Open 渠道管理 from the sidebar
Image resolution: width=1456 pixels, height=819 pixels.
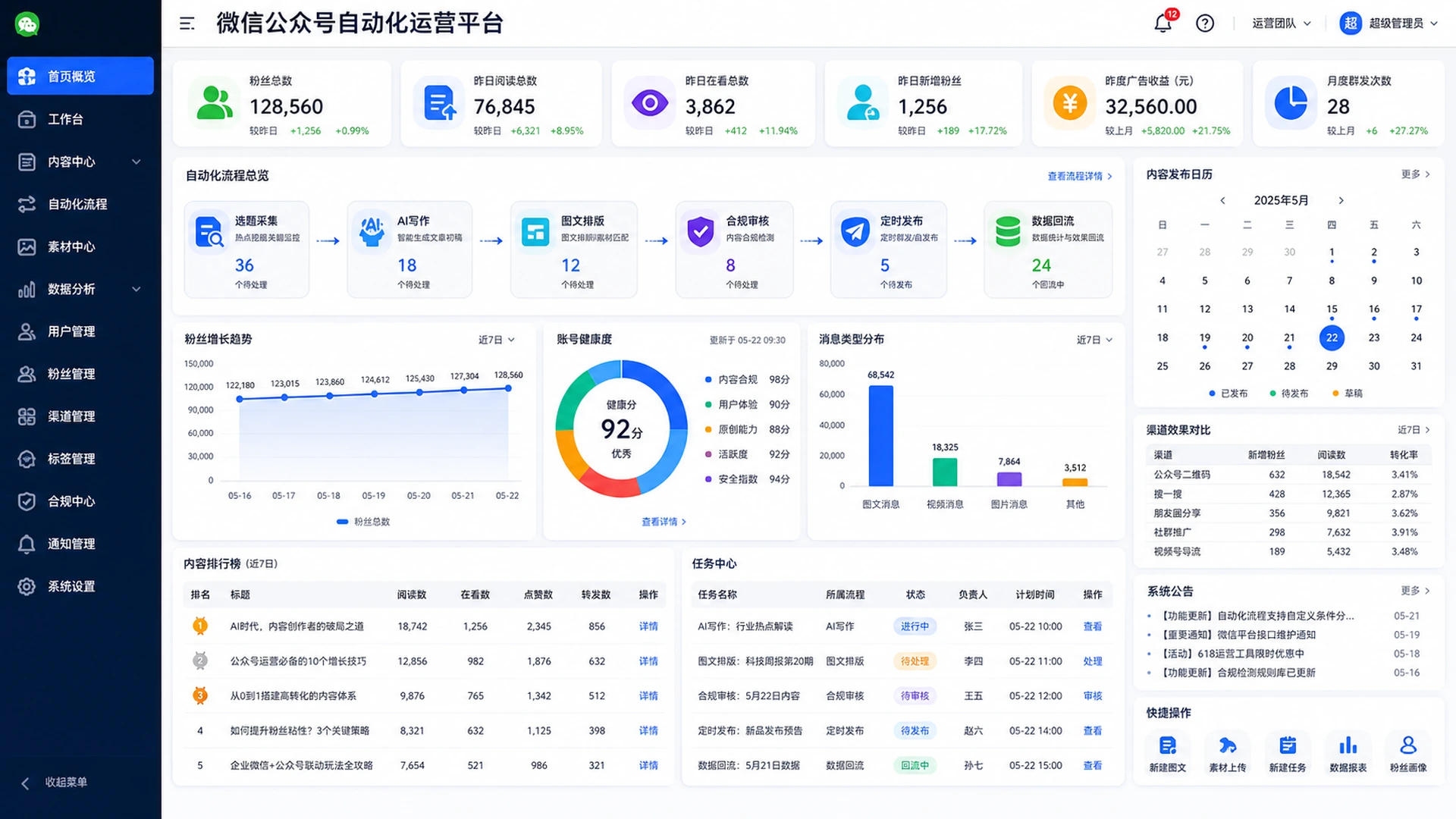click(80, 416)
